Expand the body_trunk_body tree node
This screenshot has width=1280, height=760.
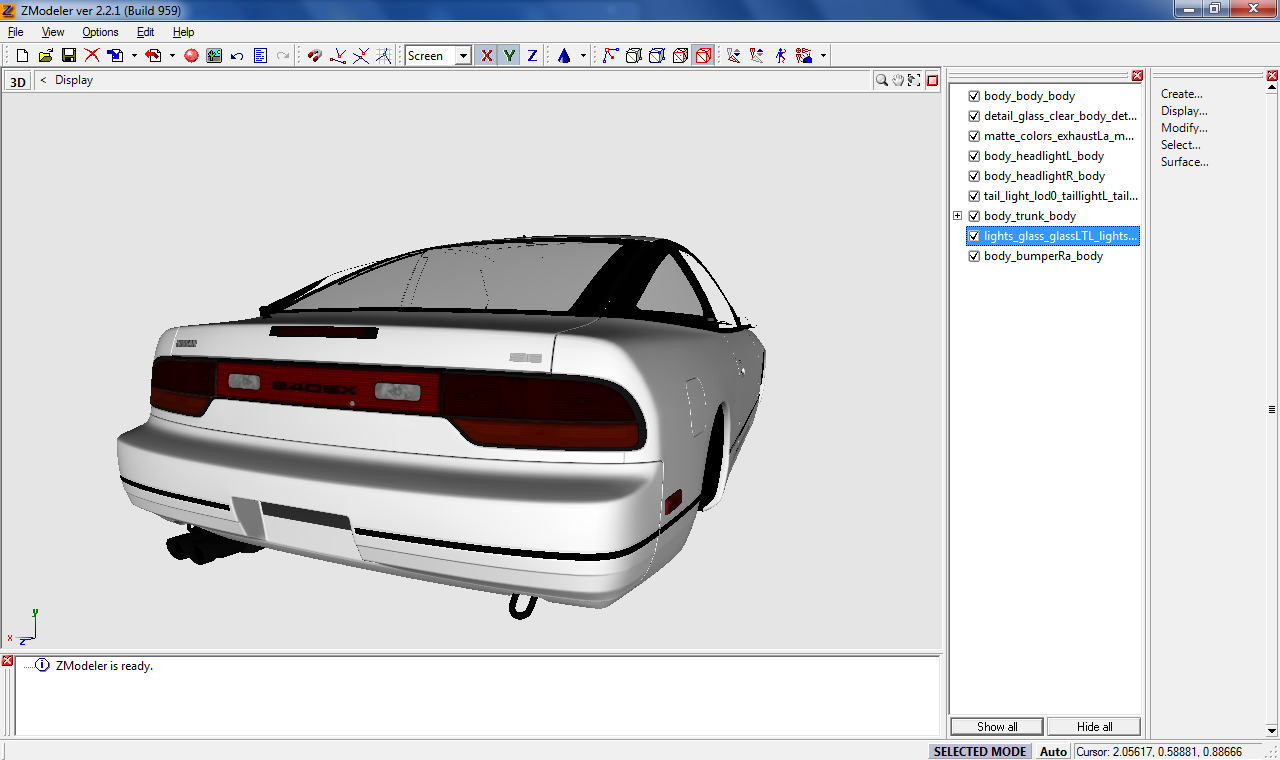click(957, 216)
